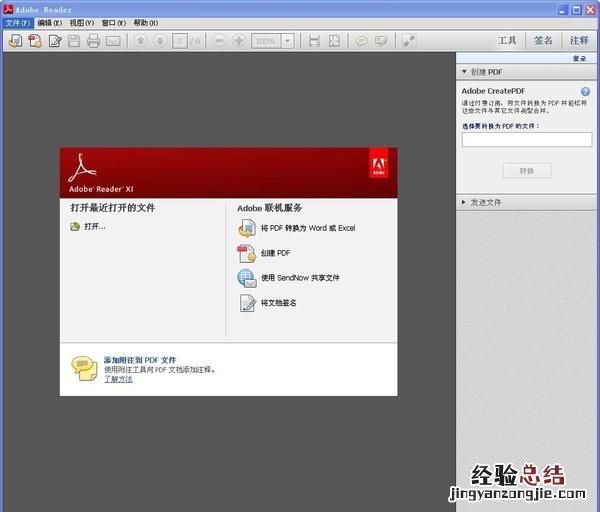600x512 pixels.
Task: Click the Create PDF online toolbar icon
Action: 35,41
